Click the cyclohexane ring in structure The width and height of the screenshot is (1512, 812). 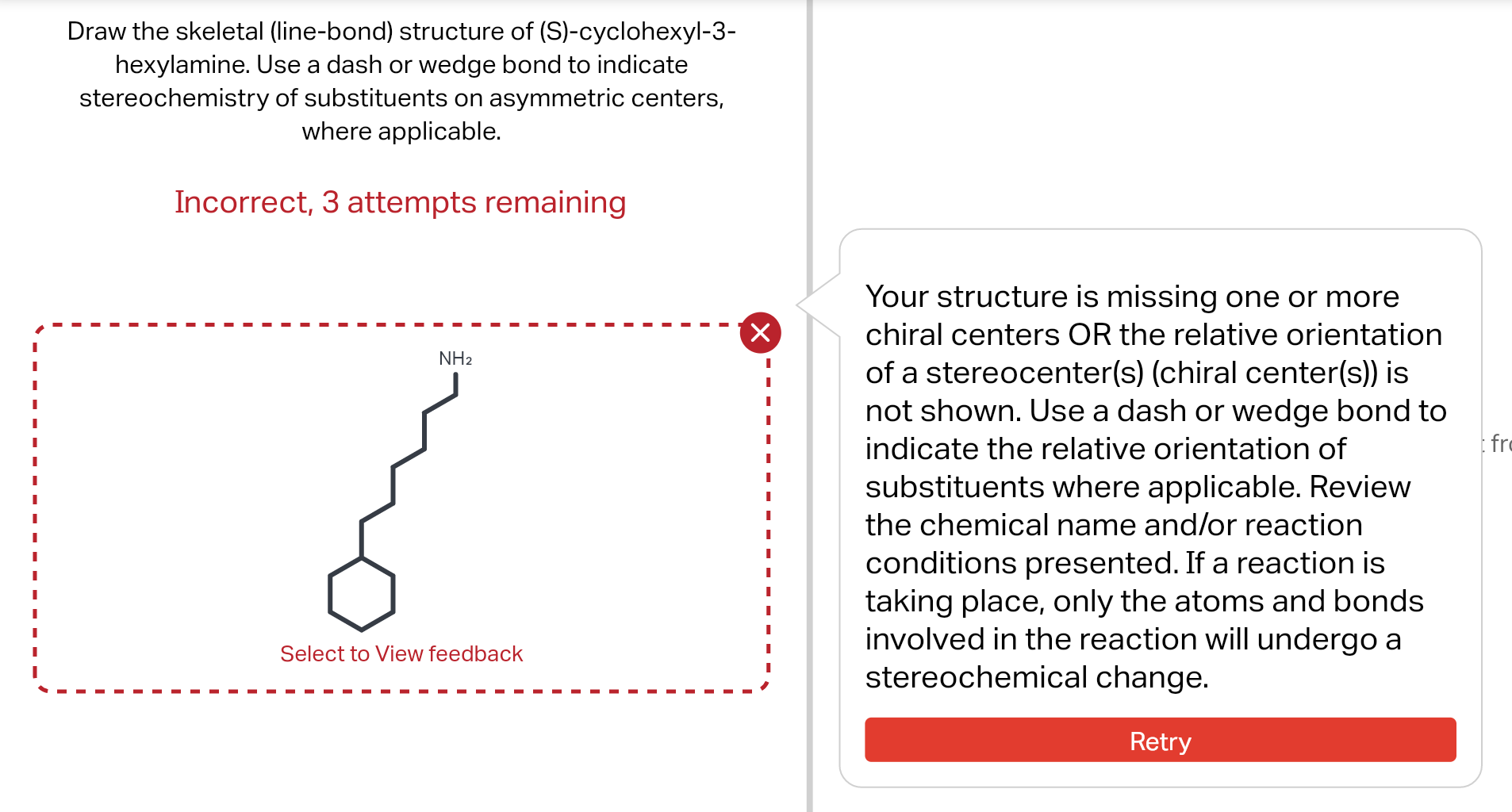click(362, 594)
